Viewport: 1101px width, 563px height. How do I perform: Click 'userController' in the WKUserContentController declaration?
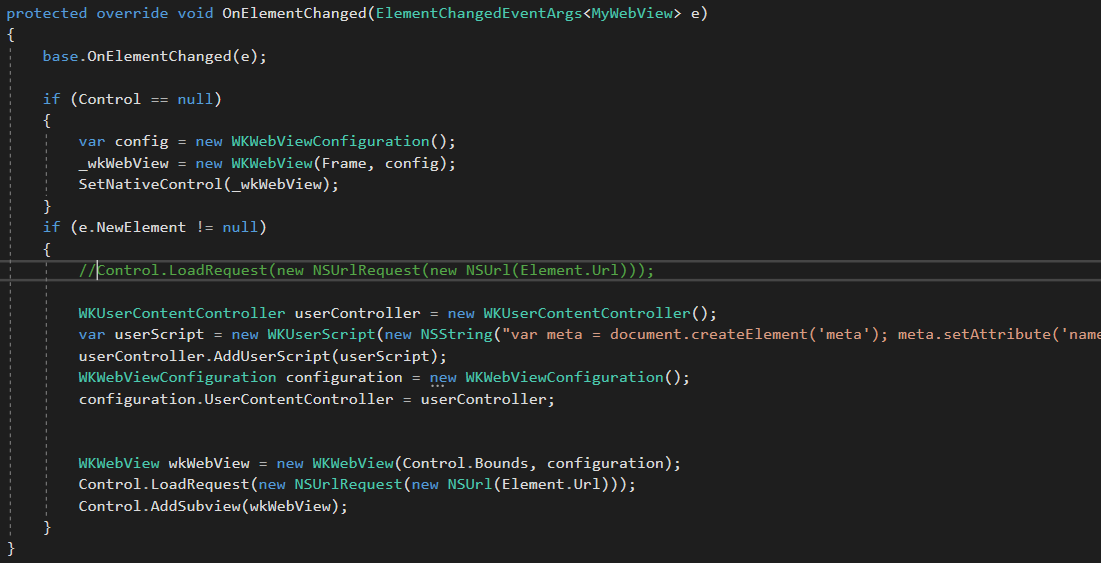point(357,313)
